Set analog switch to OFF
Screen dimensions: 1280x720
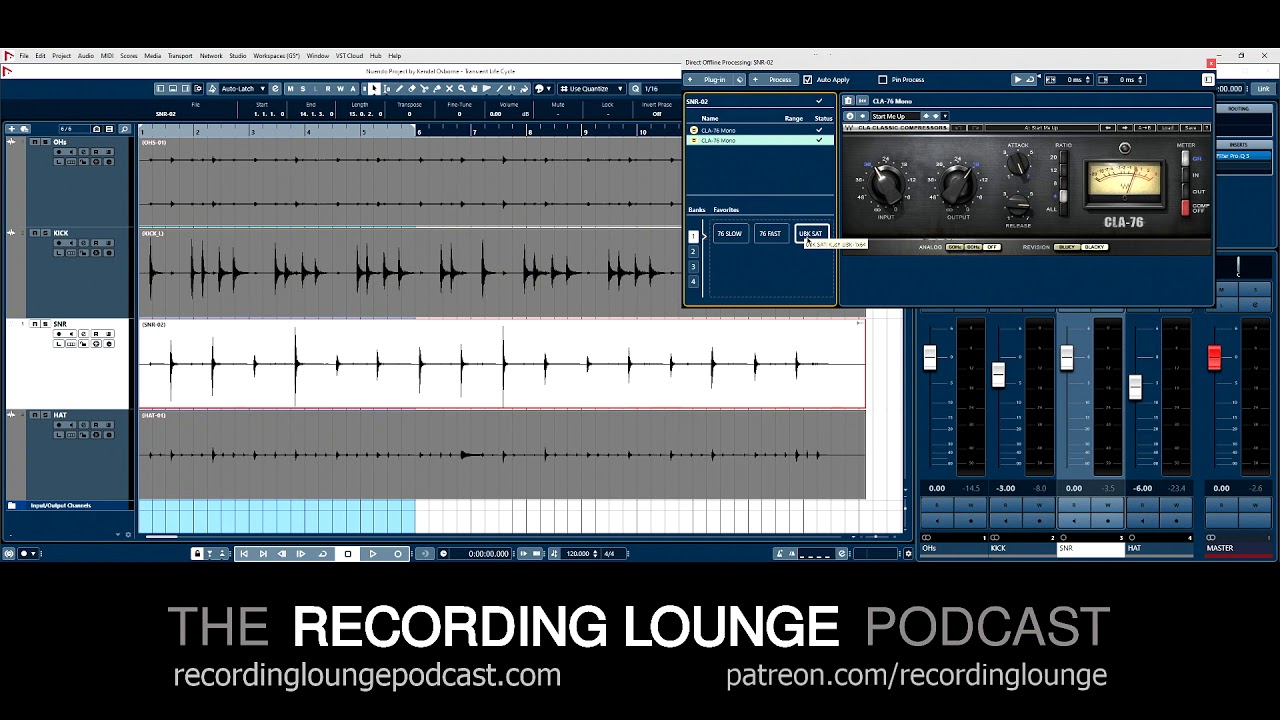(x=992, y=247)
